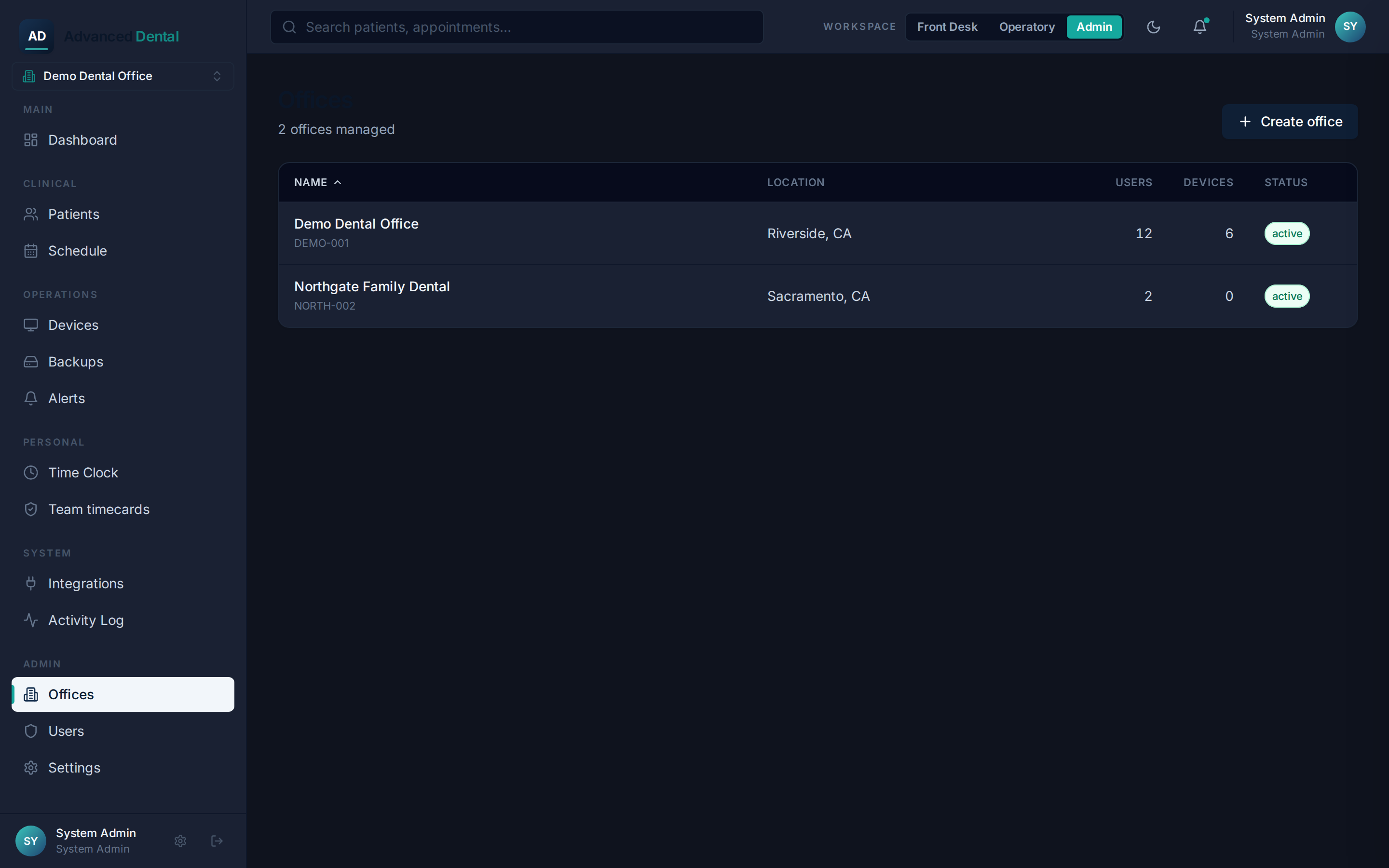Open Settings in admin section

(x=123, y=768)
